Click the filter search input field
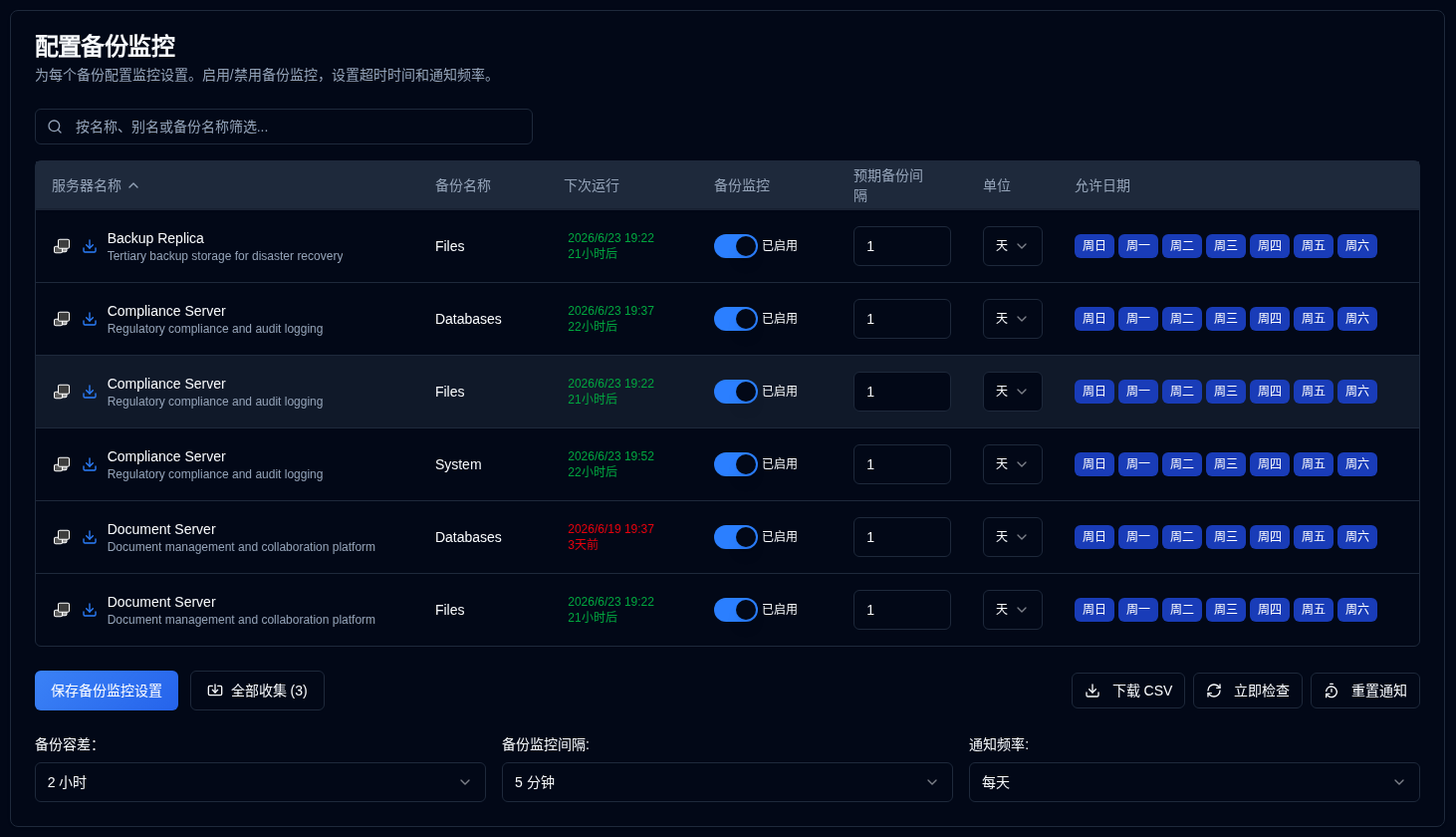 (284, 127)
